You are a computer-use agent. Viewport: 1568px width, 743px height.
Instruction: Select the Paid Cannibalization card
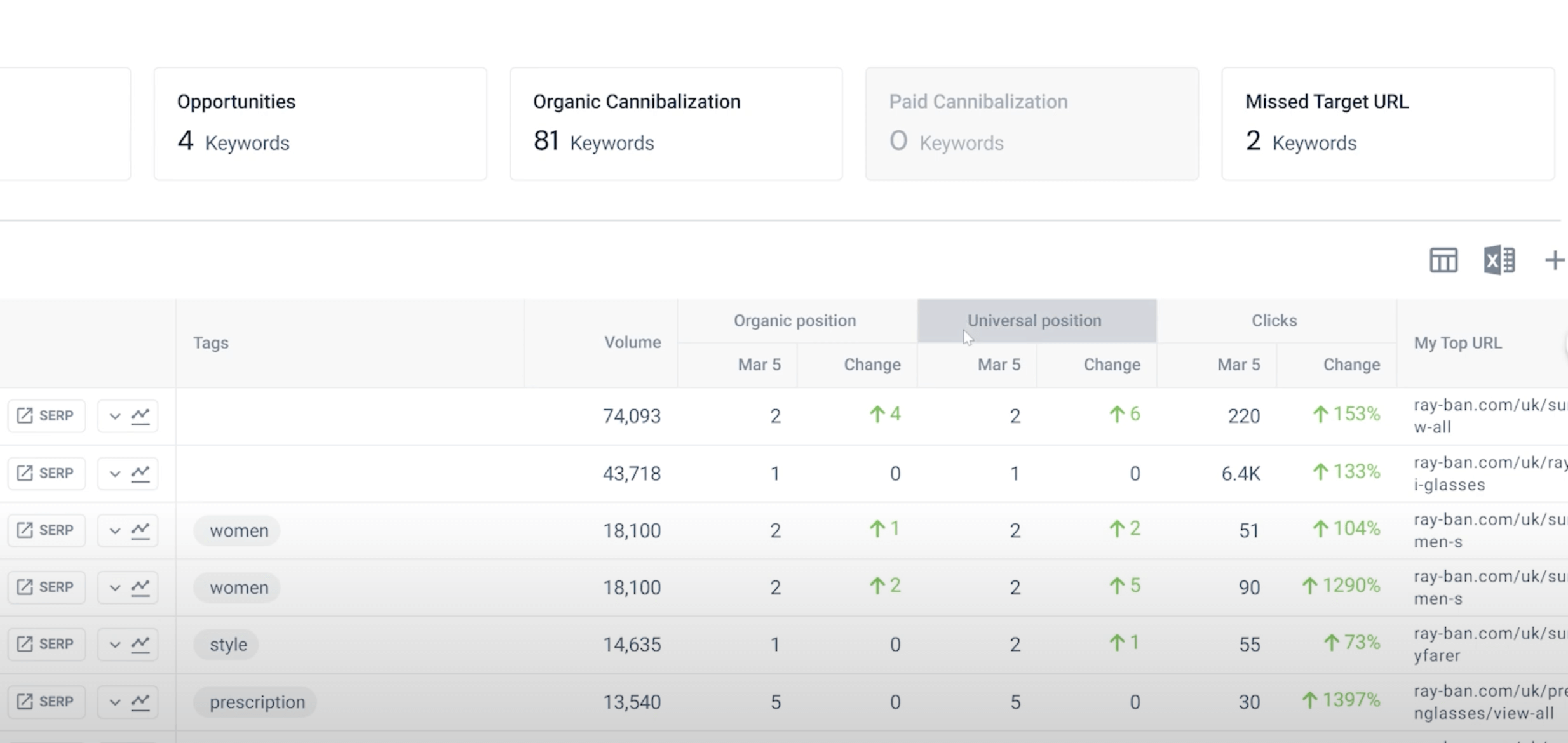(1032, 124)
